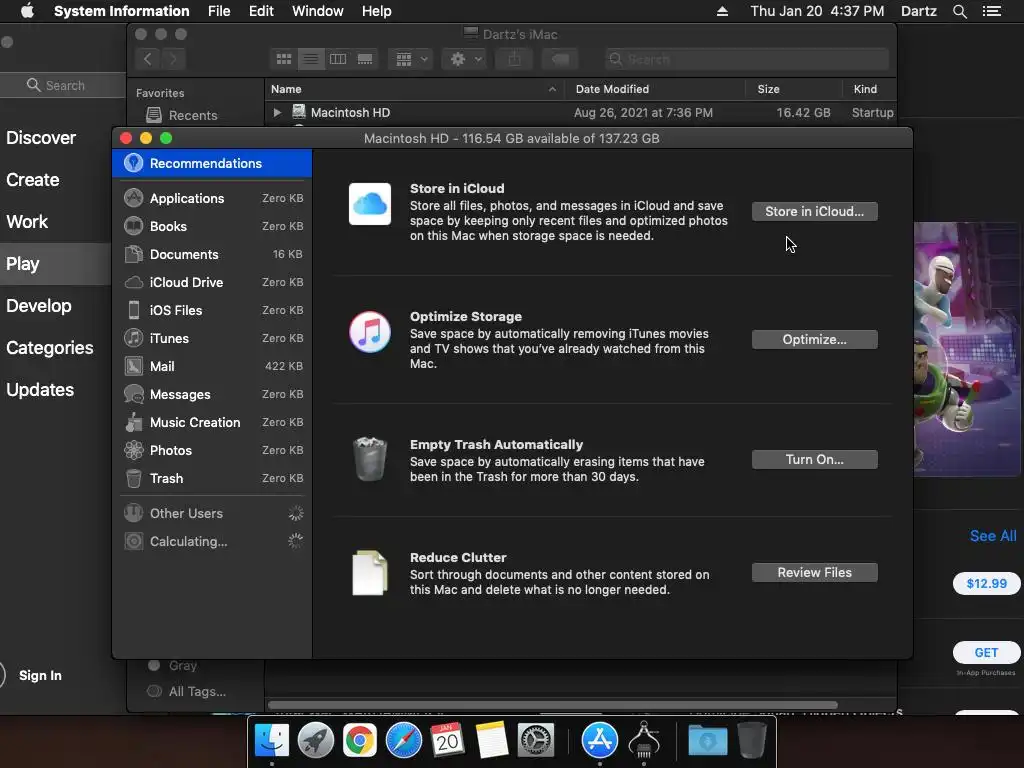Expand Macintosh HD disclosure triangle in Finder

tap(277, 112)
